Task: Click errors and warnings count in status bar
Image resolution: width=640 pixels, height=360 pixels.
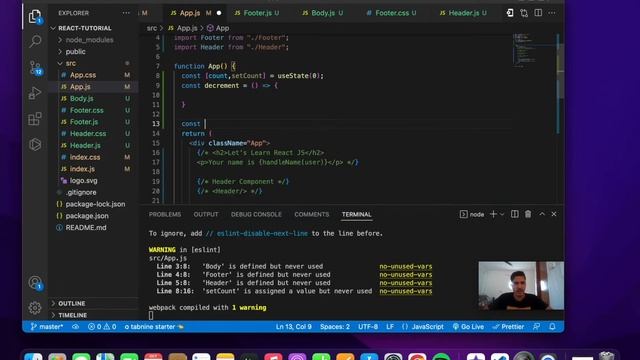Action: pos(102,327)
